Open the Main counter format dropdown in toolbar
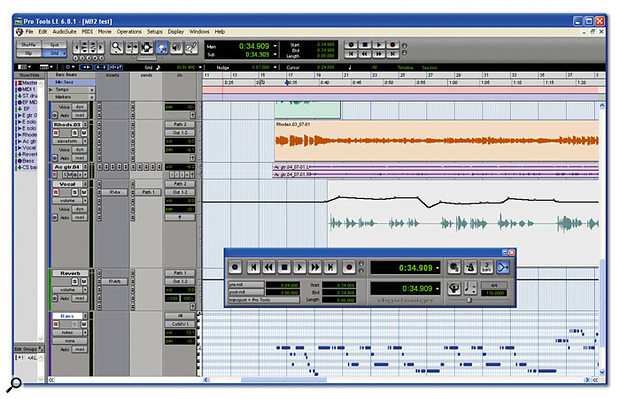 pos(275,46)
